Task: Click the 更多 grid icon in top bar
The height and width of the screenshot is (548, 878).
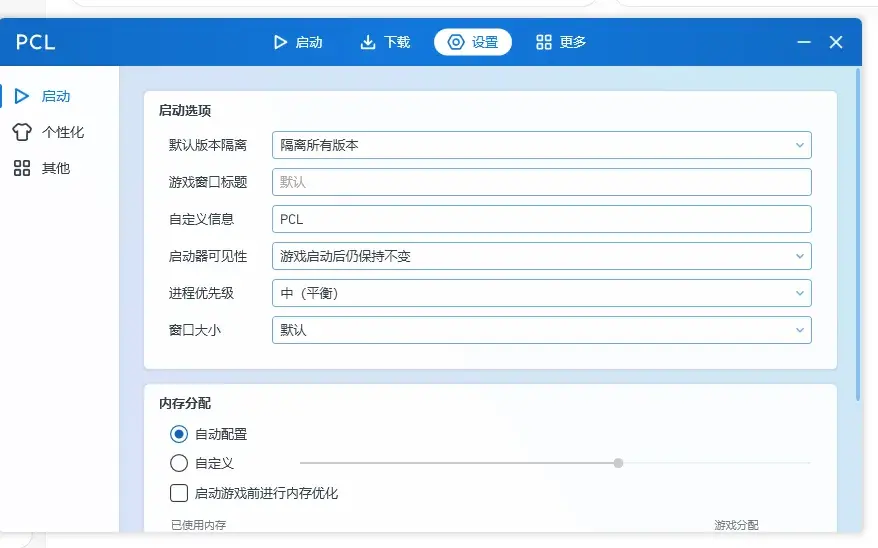Action: click(x=544, y=42)
